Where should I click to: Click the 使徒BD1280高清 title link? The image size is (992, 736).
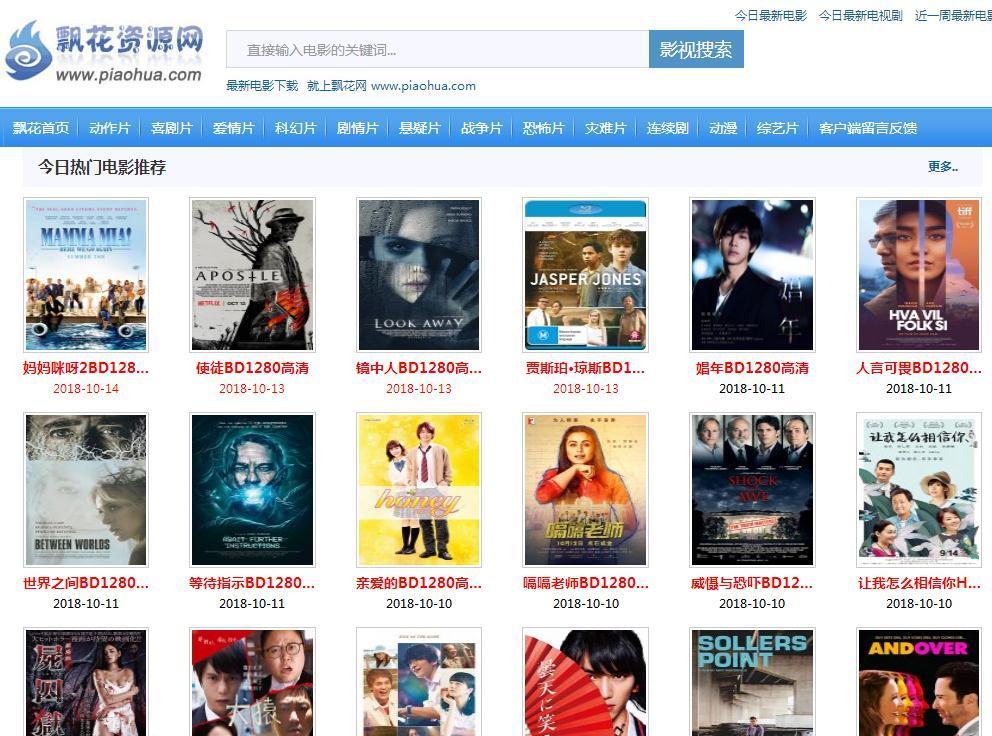(252, 368)
